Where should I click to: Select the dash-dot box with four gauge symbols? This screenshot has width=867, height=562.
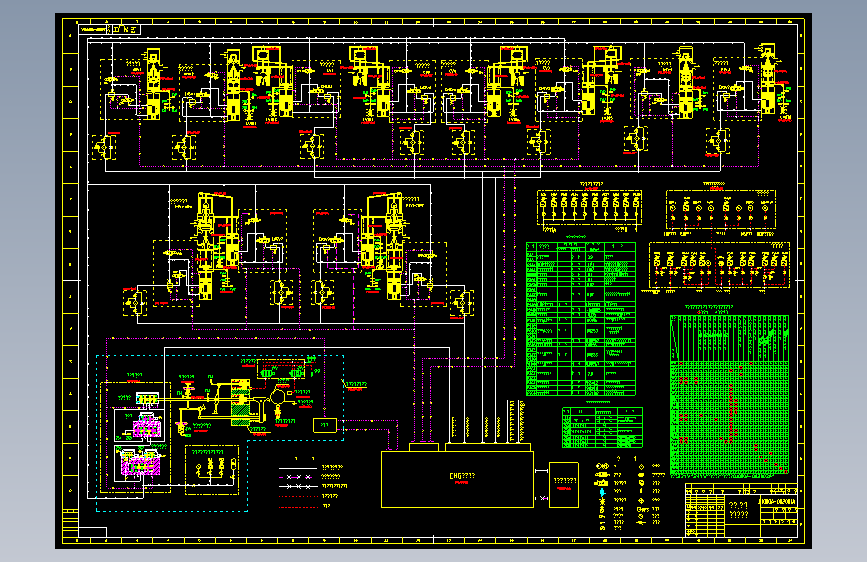click(x=212, y=470)
